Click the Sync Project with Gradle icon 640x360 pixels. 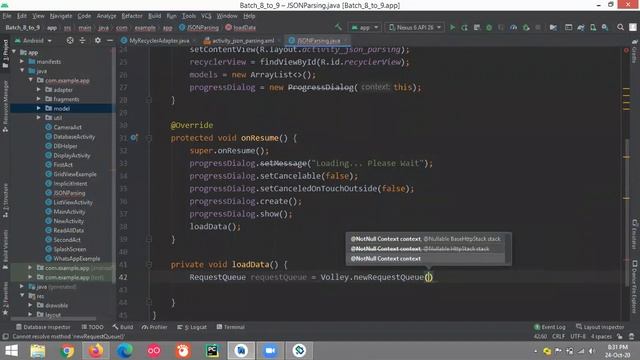[x=580, y=27]
